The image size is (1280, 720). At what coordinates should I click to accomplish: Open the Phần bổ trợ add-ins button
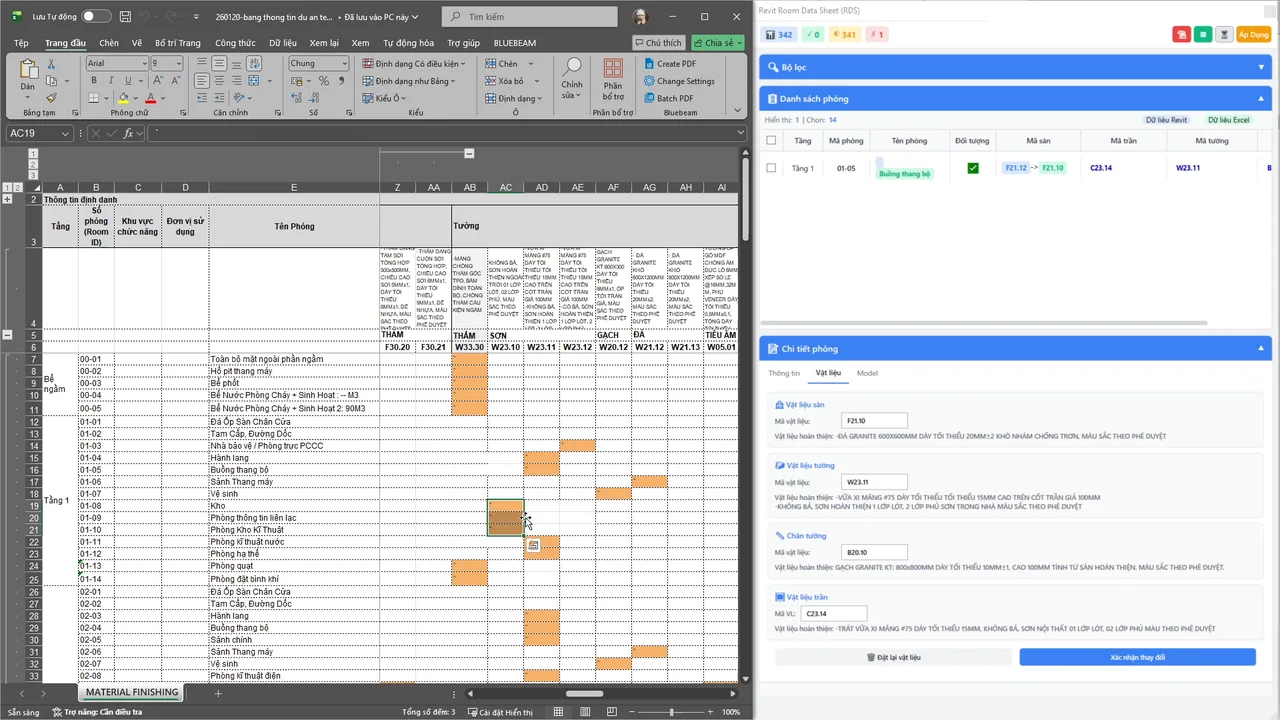tap(613, 77)
